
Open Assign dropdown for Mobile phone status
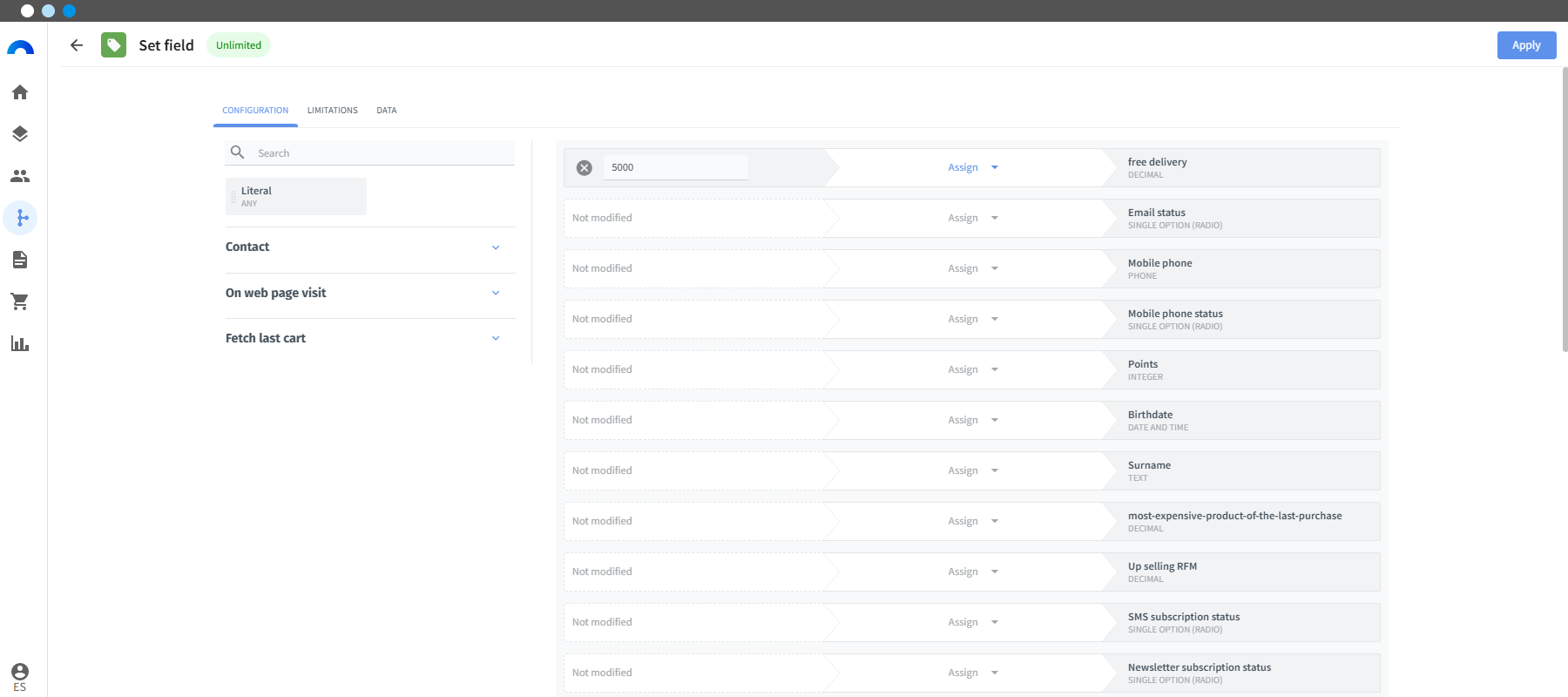click(x=973, y=319)
